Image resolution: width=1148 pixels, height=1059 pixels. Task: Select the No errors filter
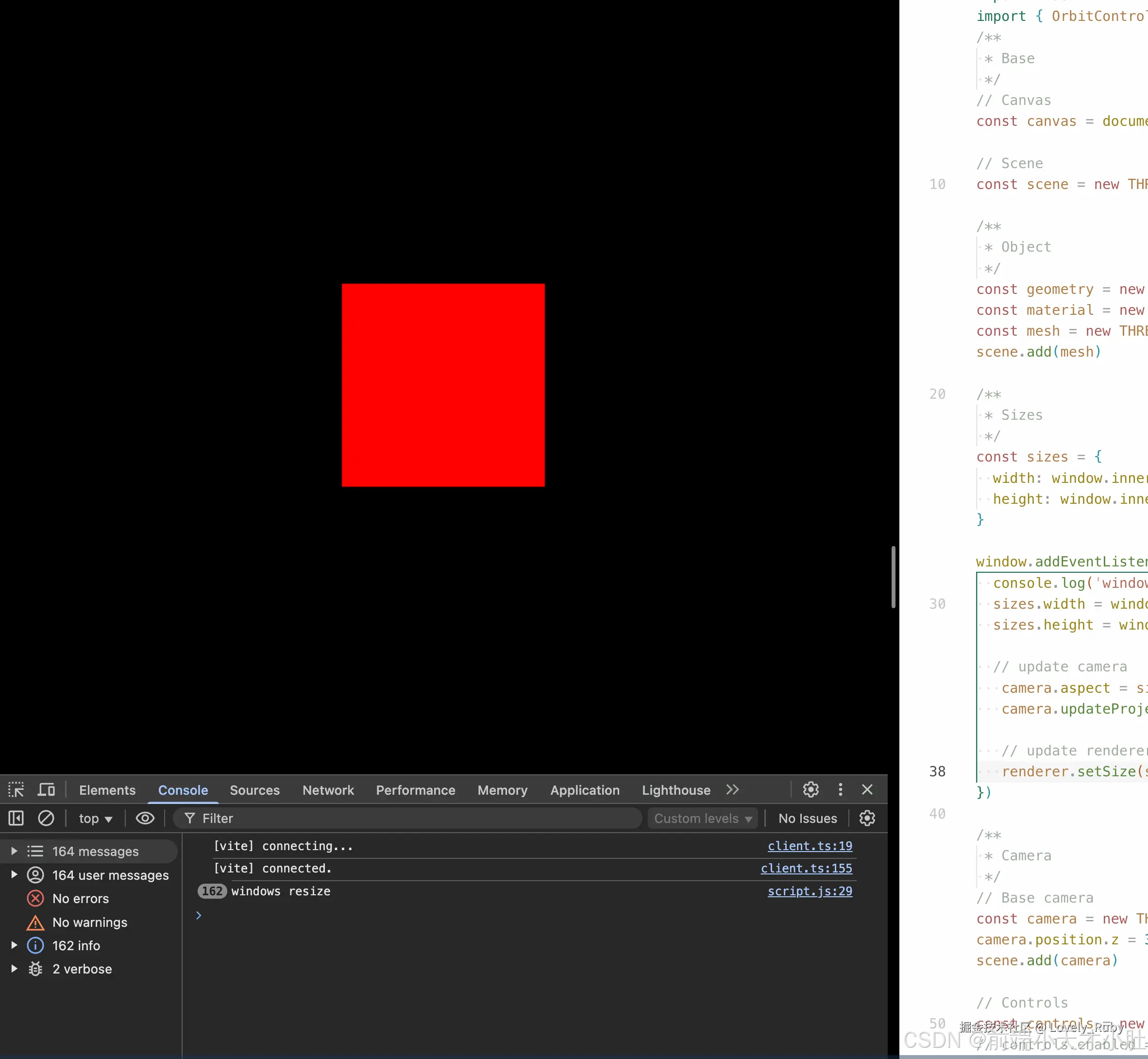click(x=80, y=899)
